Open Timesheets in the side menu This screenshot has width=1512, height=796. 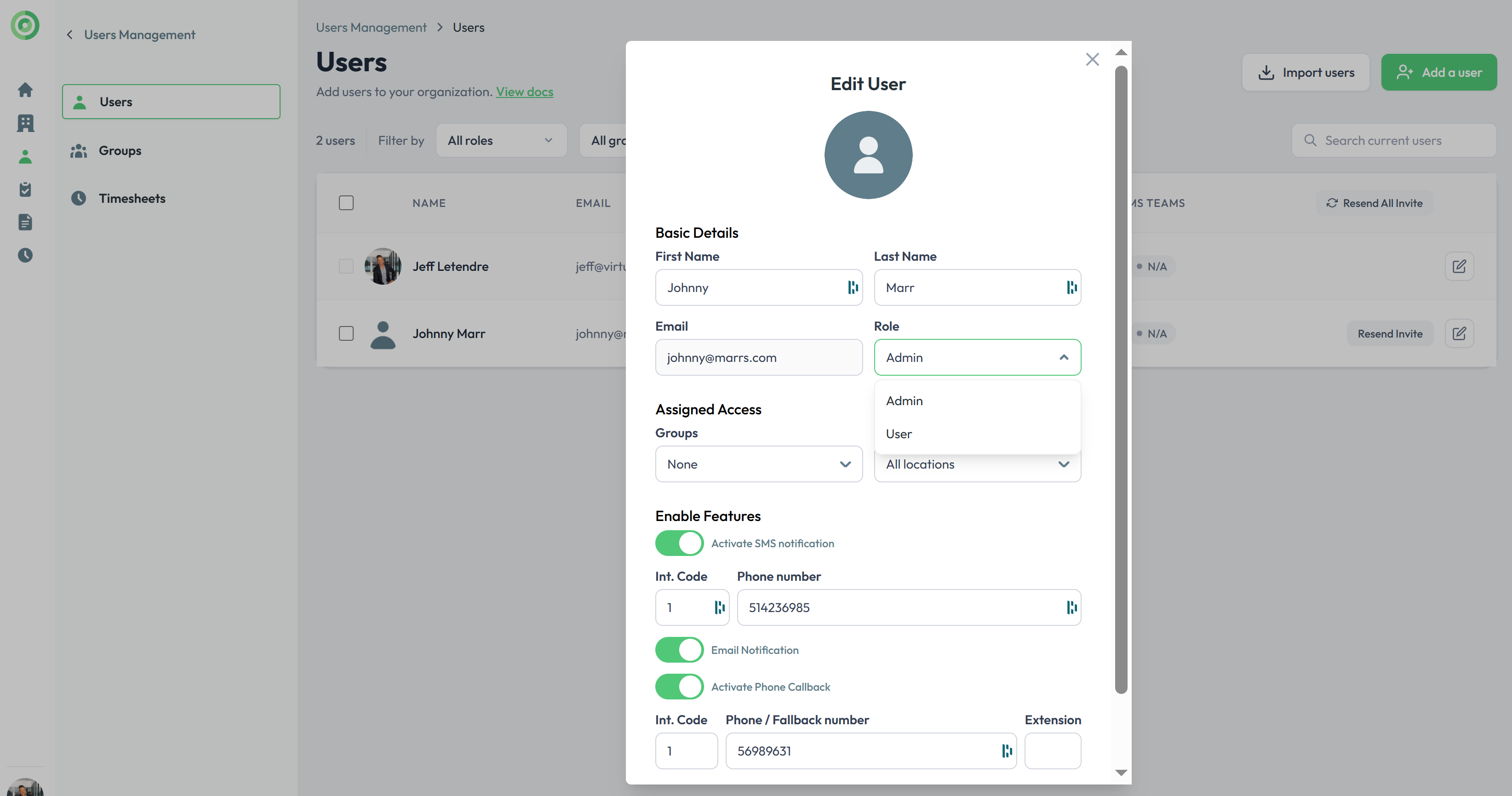132,198
